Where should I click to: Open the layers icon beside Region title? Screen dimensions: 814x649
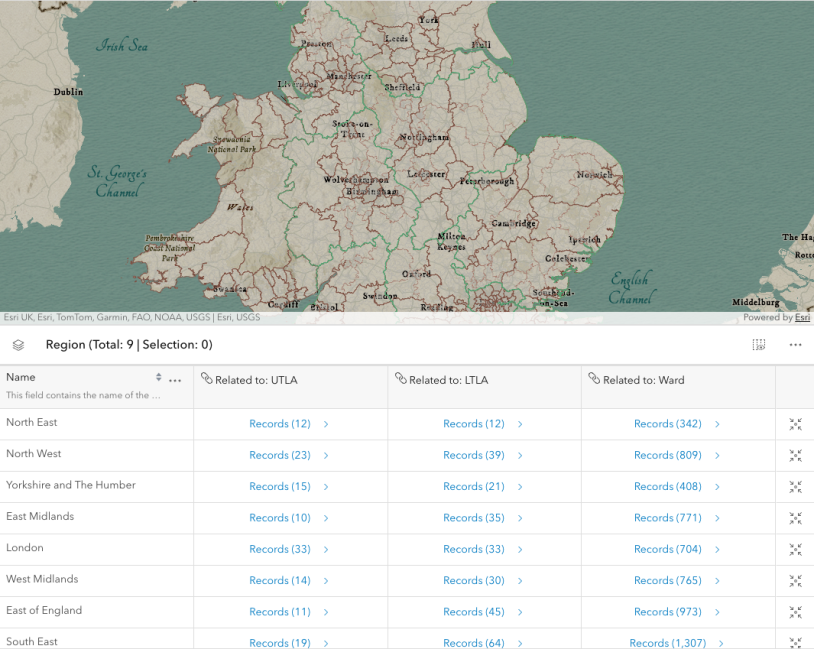coord(18,345)
